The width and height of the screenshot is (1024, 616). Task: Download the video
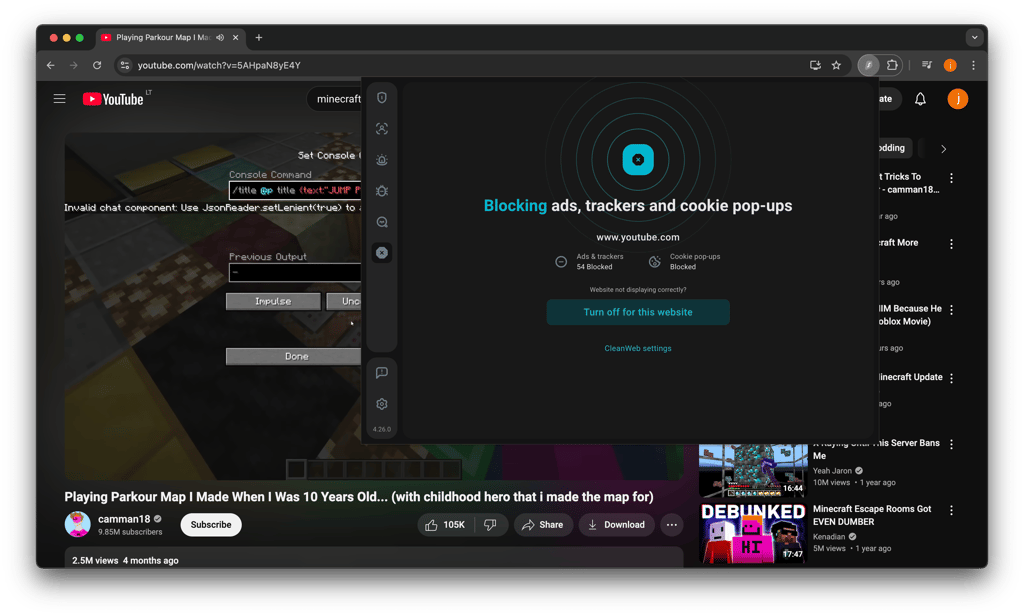[616, 525]
